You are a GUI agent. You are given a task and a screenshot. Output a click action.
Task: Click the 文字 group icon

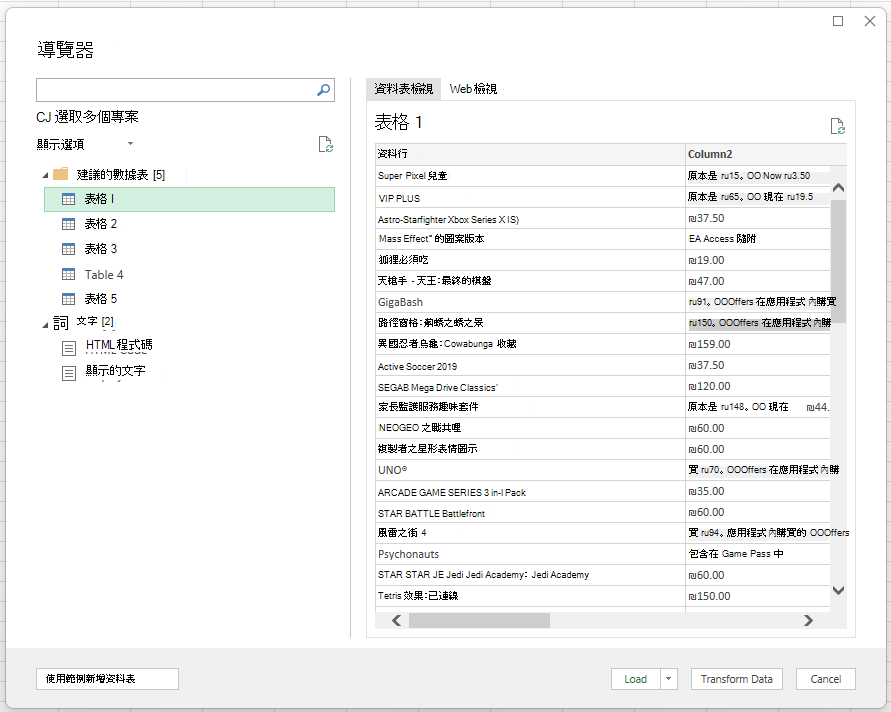(x=61, y=323)
